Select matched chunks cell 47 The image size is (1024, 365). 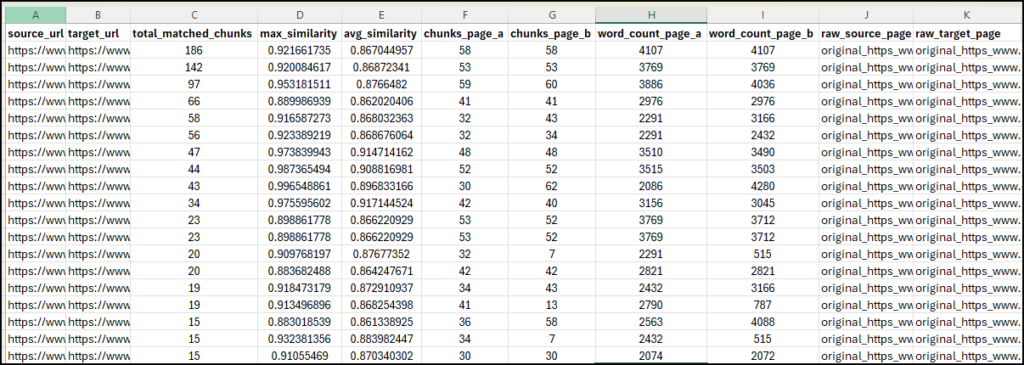tap(193, 152)
